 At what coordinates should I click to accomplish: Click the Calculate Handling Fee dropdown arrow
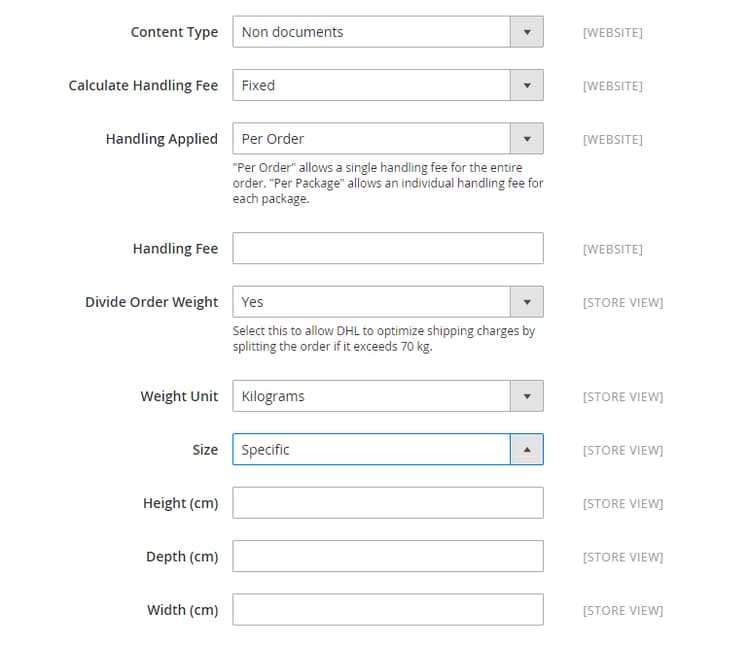(527, 86)
